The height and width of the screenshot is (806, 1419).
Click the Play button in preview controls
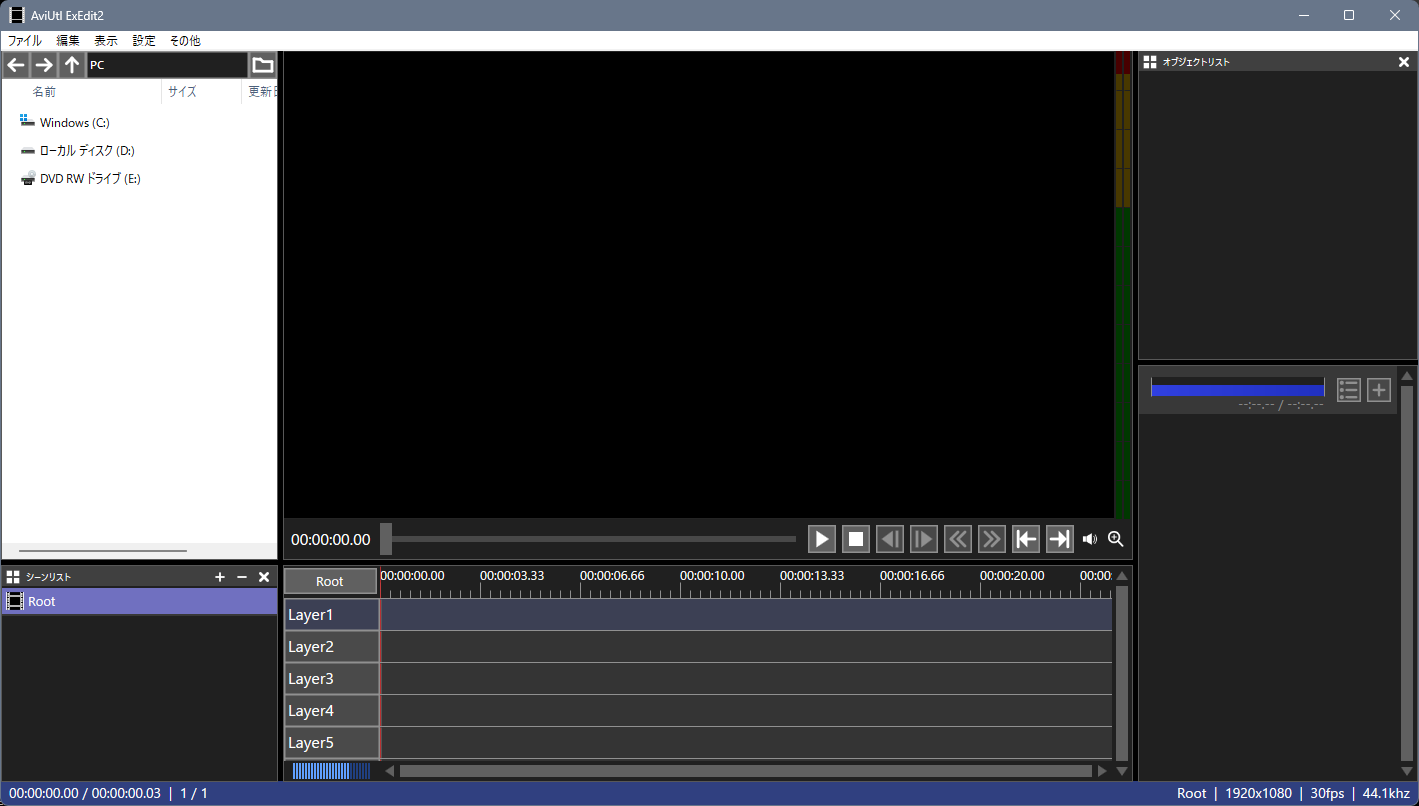[x=821, y=539]
